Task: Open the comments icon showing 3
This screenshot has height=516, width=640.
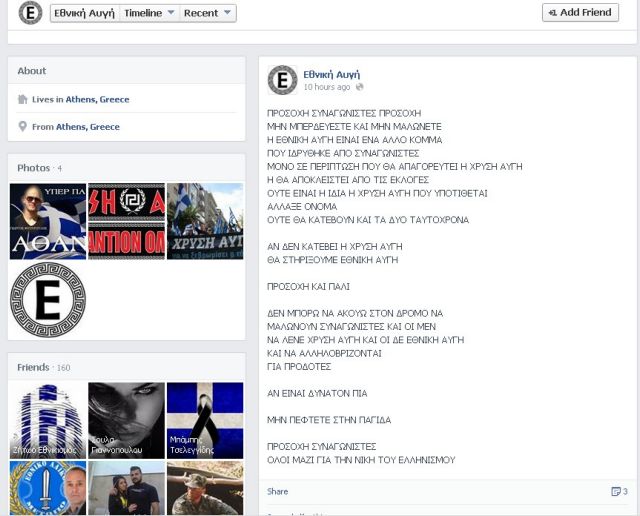Action: click(x=619, y=491)
